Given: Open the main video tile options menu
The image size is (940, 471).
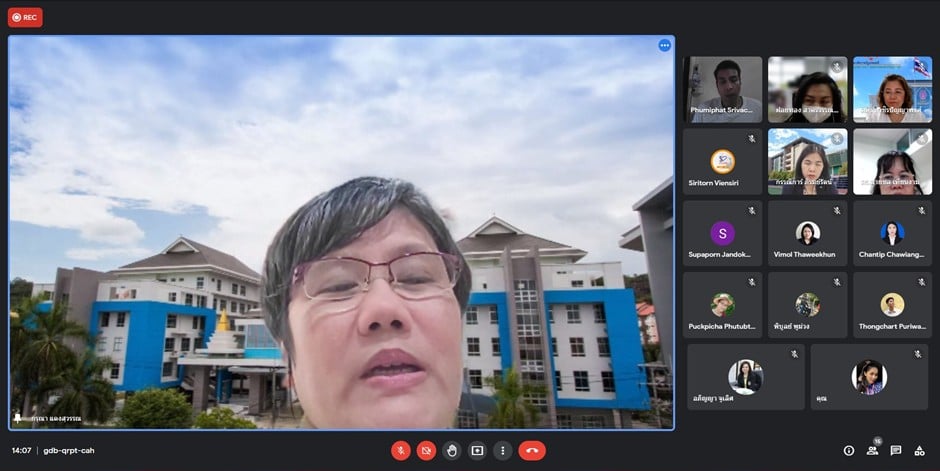Looking at the screenshot, I should (664, 45).
